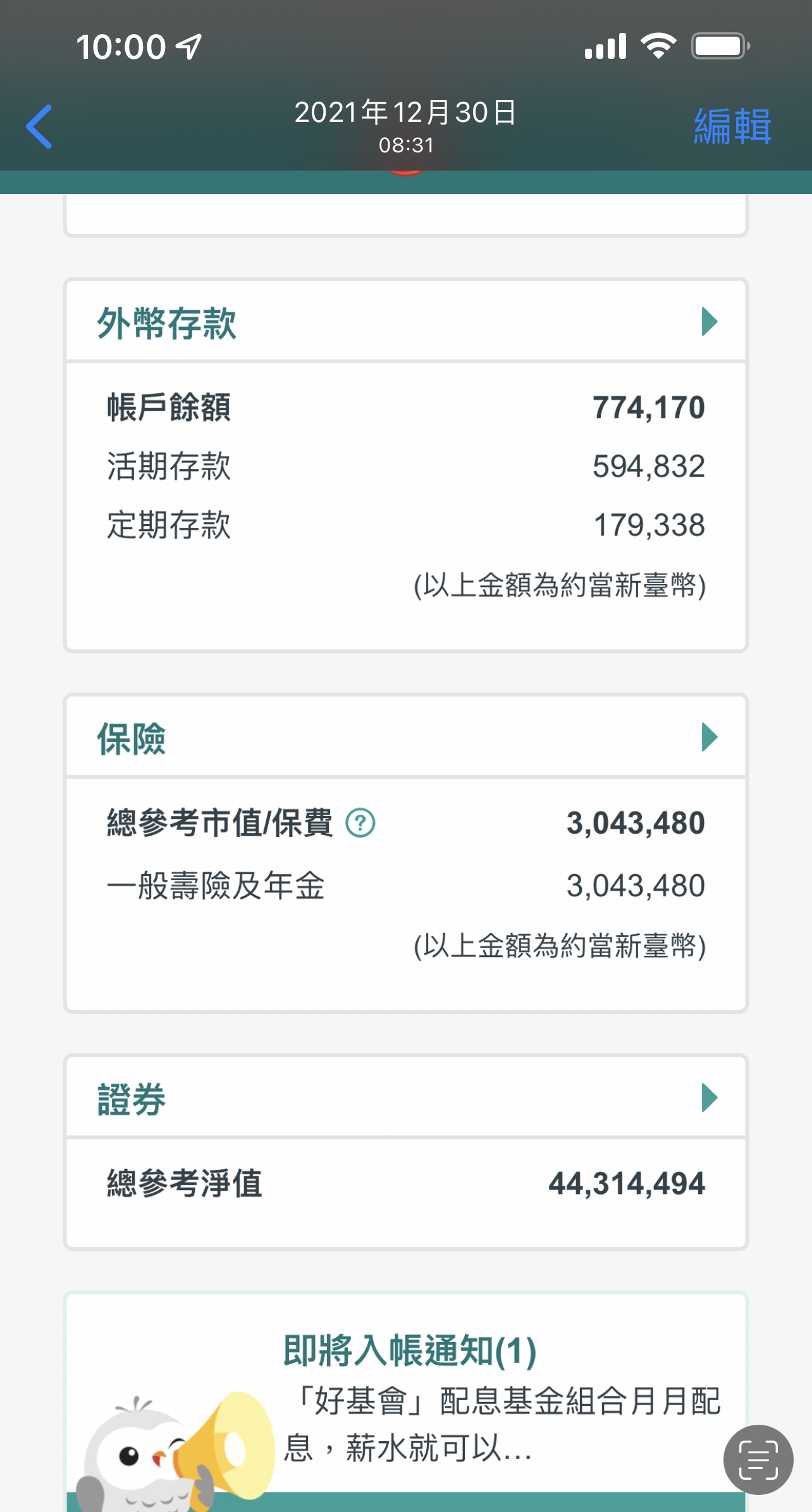Open the 外幣存款 section header
The width and height of the screenshot is (812, 1512).
(167, 323)
